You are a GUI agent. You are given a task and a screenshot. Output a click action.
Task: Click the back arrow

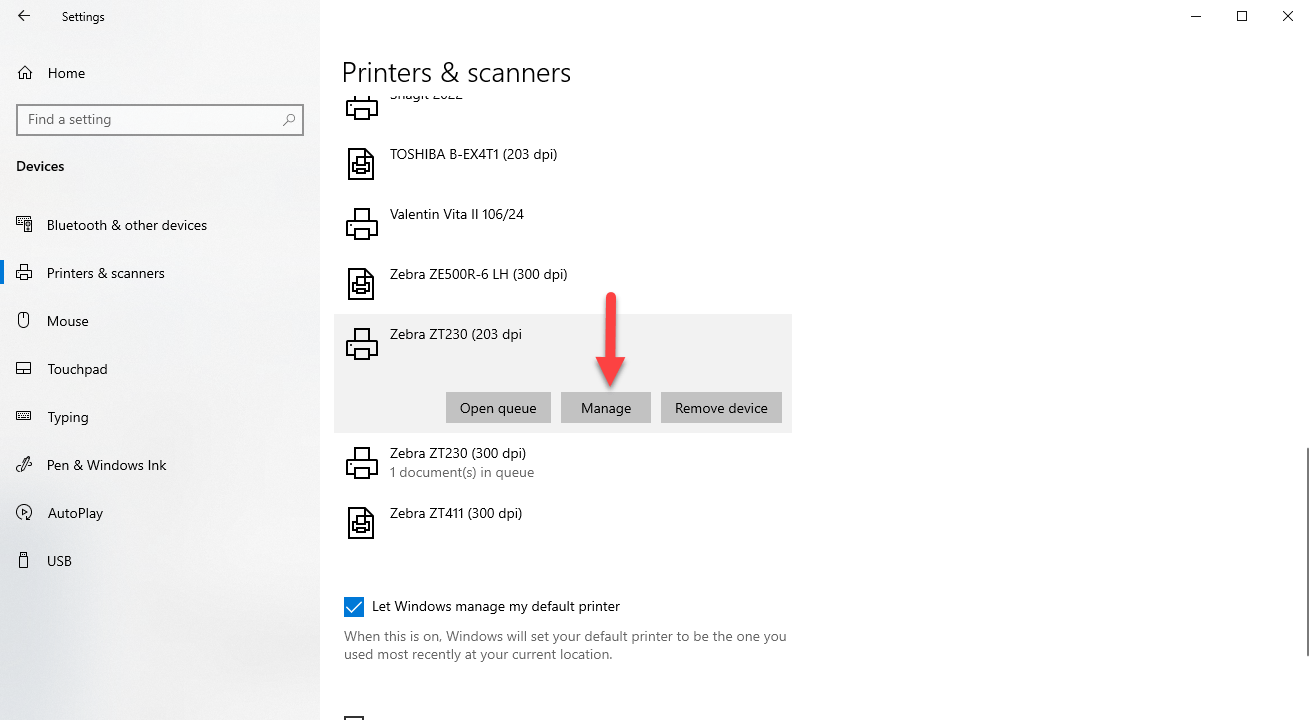[23, 16]
